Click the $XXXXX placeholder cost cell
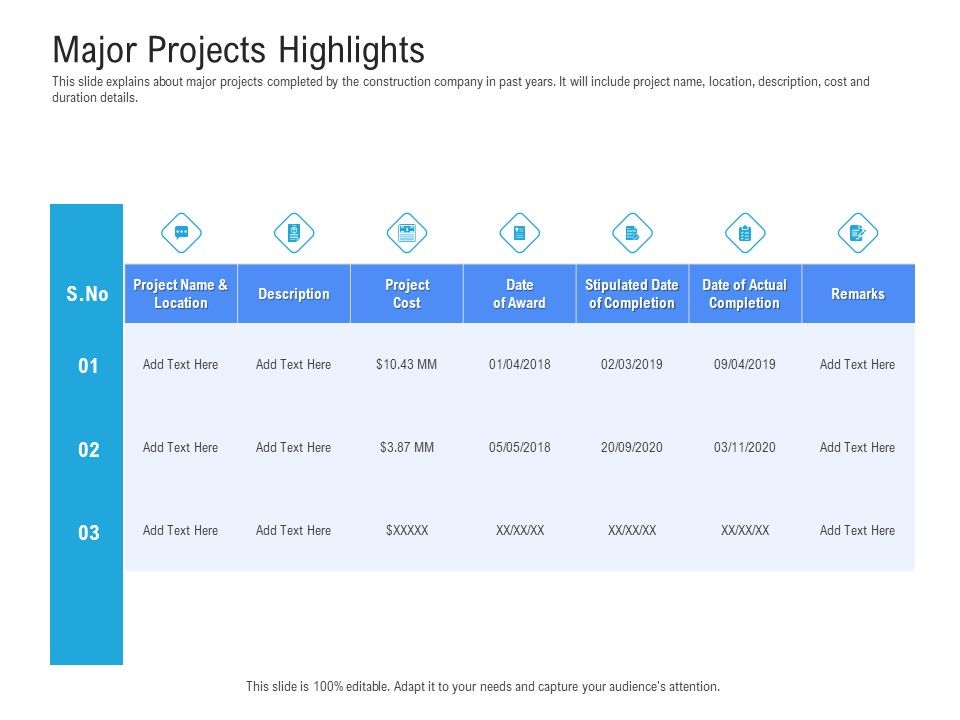Viewport: 960px width, 720px height. click(407, 530)
